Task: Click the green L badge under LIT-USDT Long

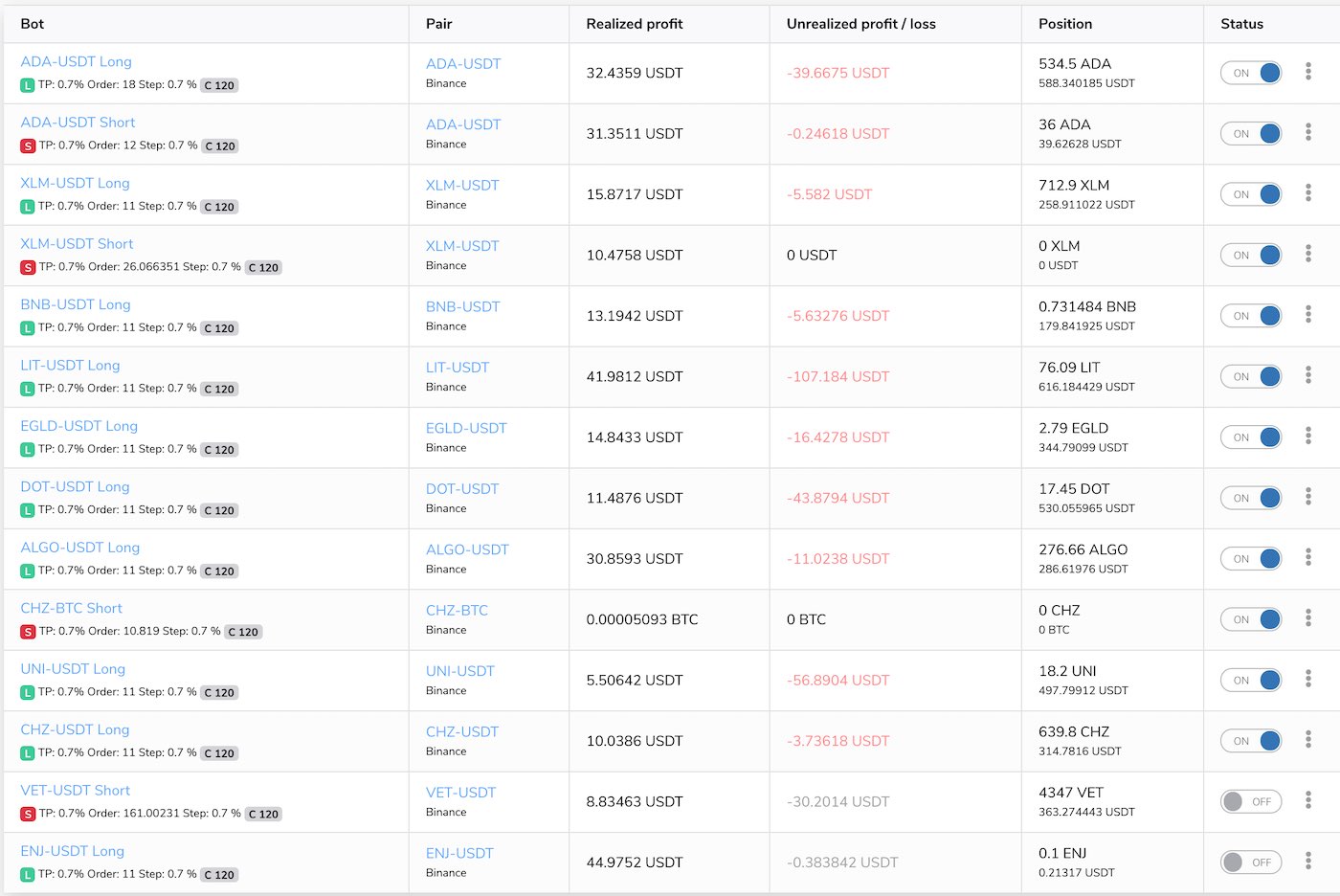Action: coord(28,389)
